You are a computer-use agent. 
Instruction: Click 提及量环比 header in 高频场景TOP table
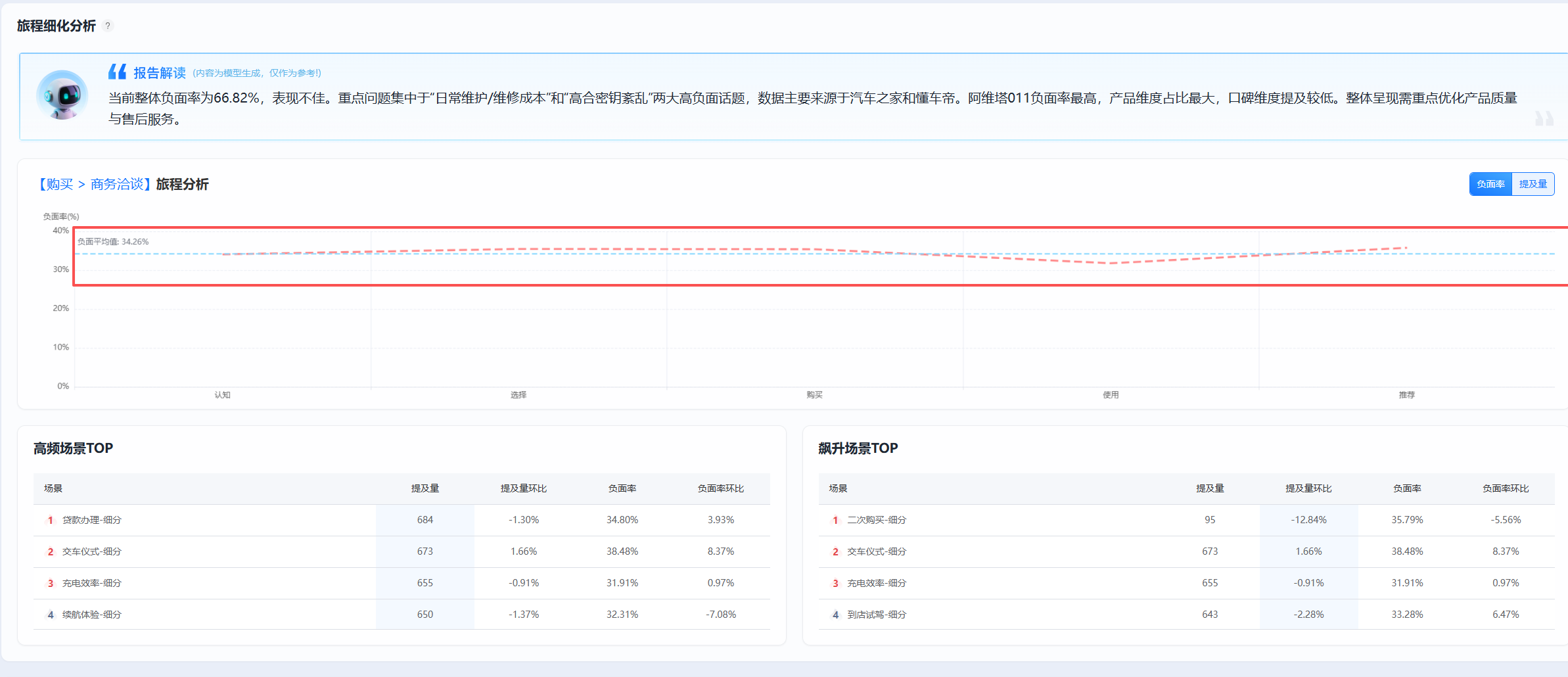[x=524, y=488]
